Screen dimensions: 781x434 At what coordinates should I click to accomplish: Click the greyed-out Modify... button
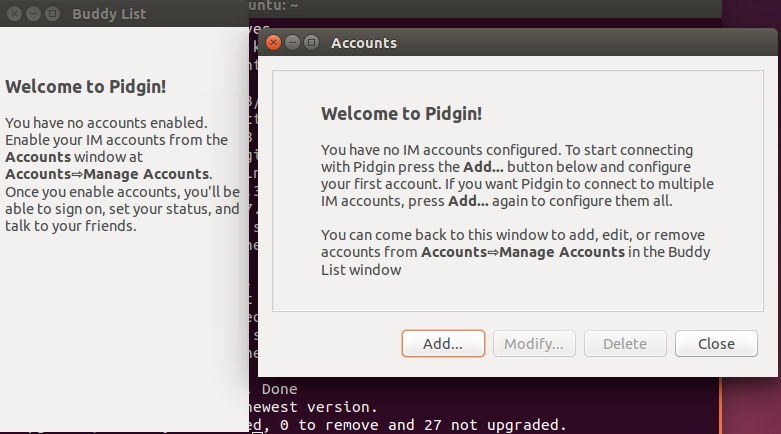click(534, 343)
